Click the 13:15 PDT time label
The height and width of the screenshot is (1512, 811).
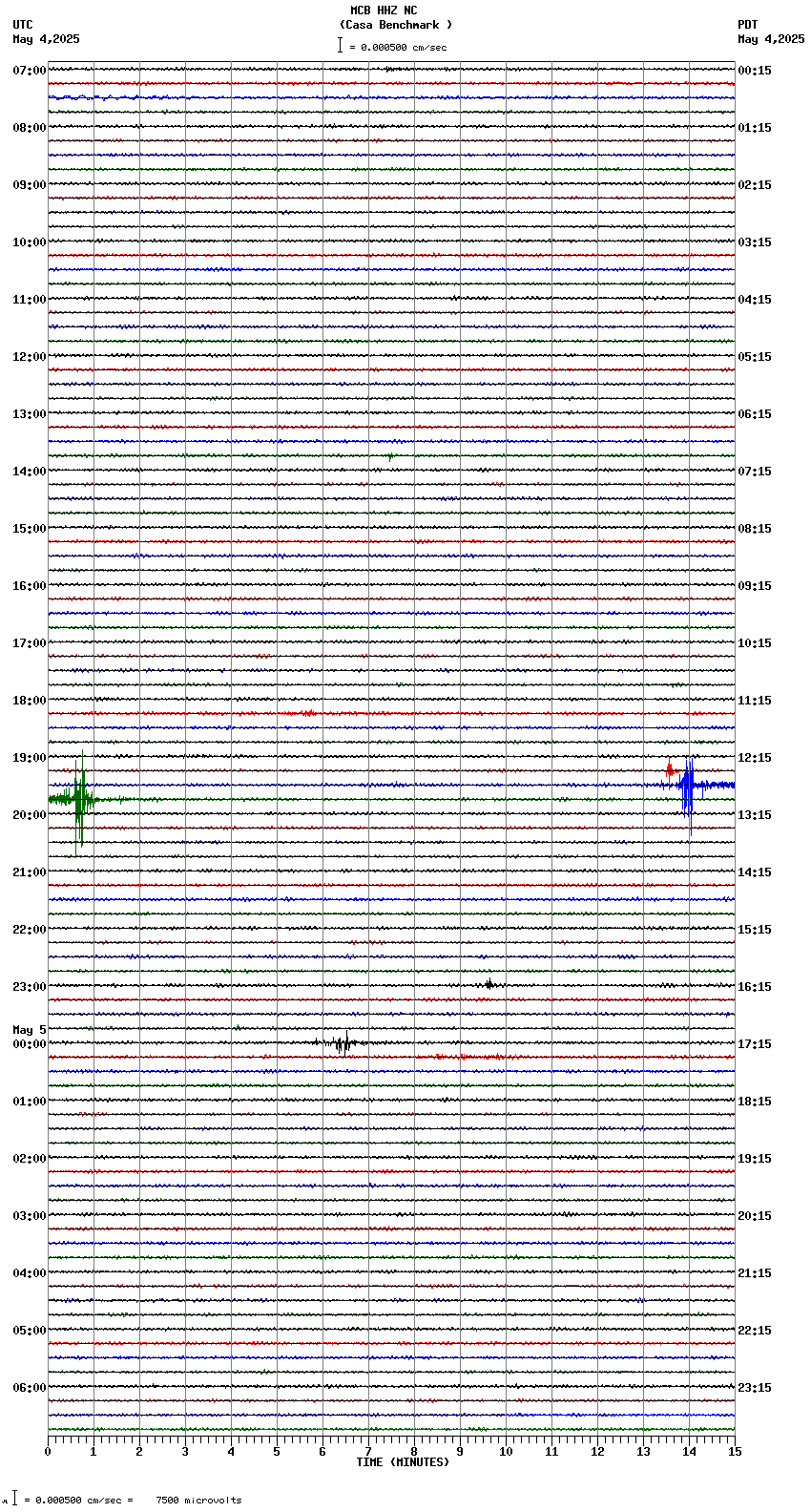[x=755, y=815]
